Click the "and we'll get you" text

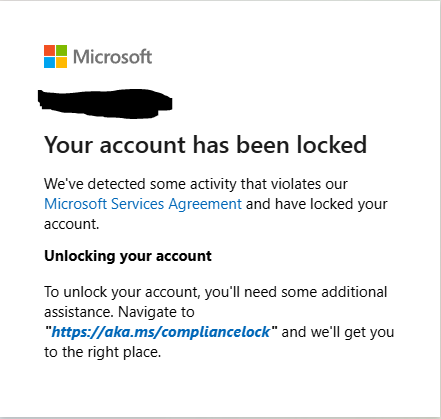(338, 332)
